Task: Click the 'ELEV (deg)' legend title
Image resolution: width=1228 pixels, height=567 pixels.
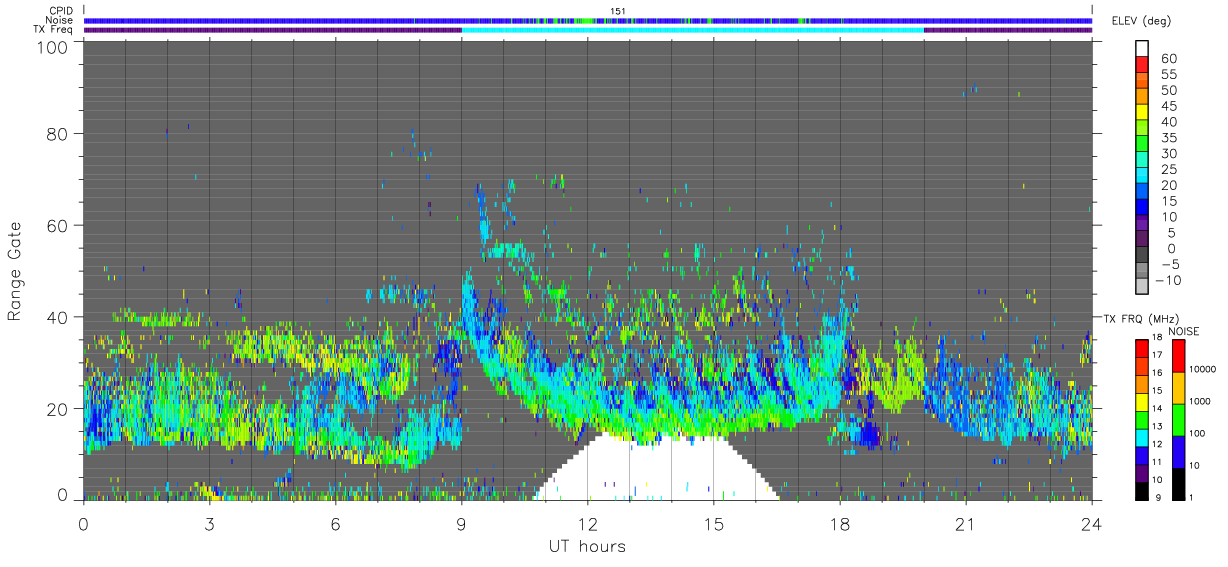Action: (1142, 21)
